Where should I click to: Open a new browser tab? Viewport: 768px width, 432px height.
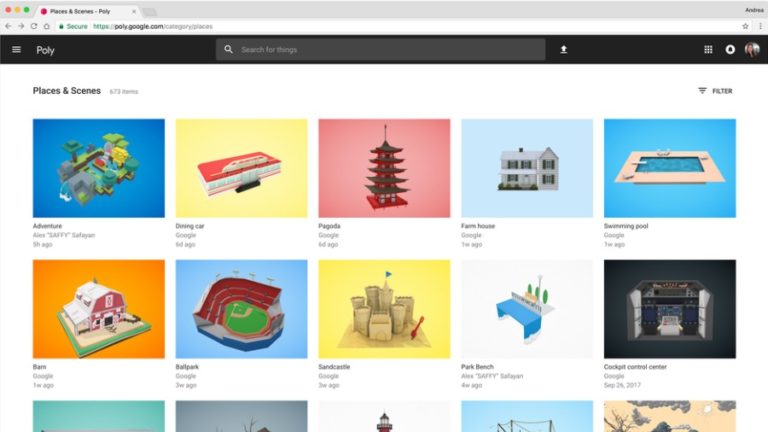[149, 12]
